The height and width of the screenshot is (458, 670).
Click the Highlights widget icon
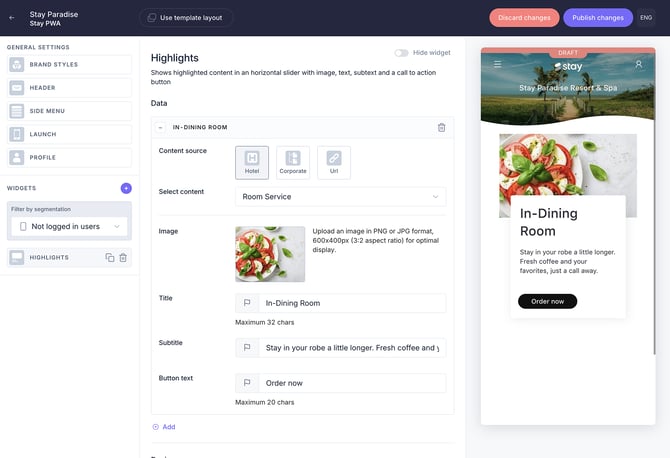17,258
